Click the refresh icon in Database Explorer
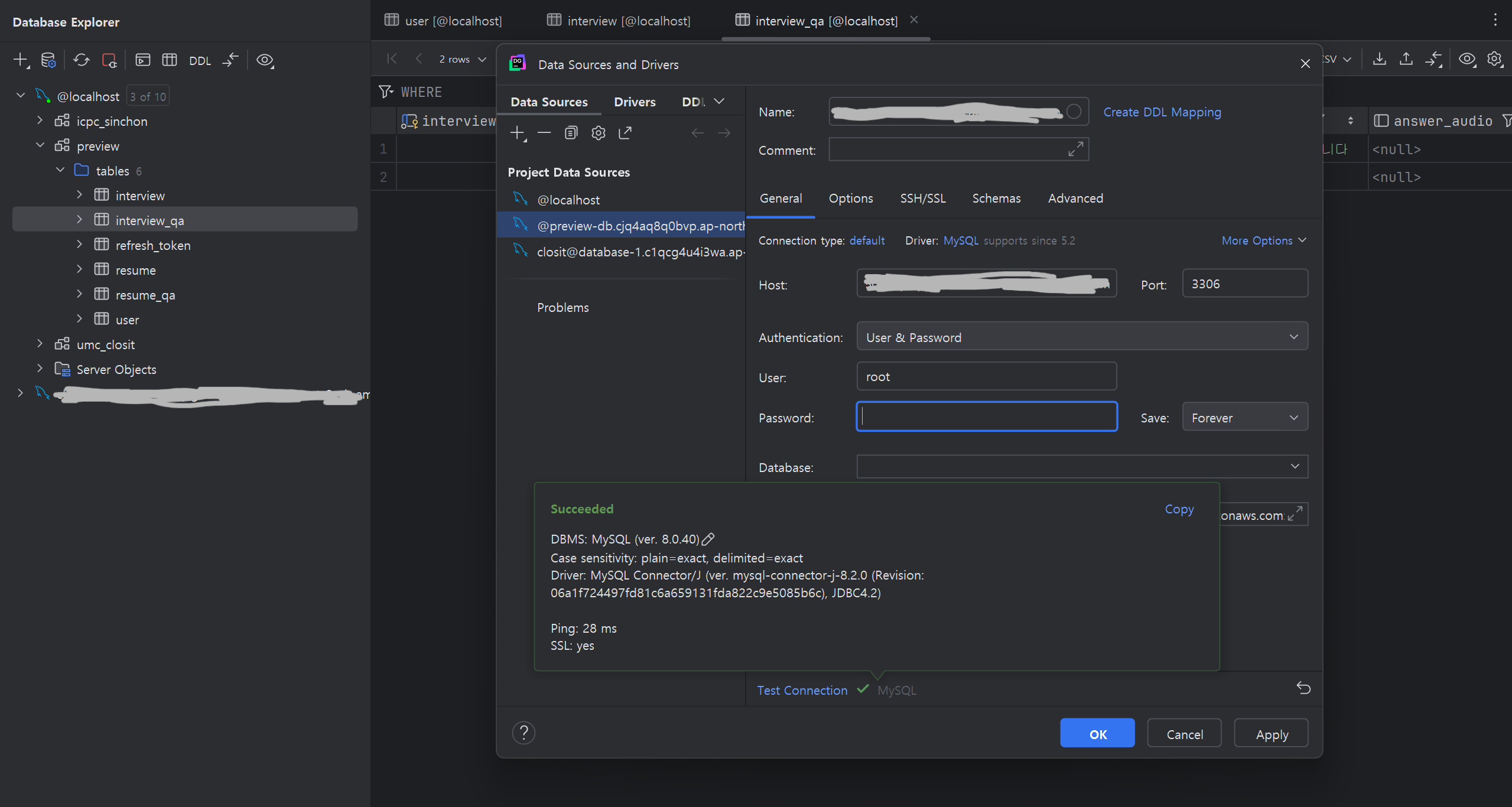1512x807 pixels. 81,60
